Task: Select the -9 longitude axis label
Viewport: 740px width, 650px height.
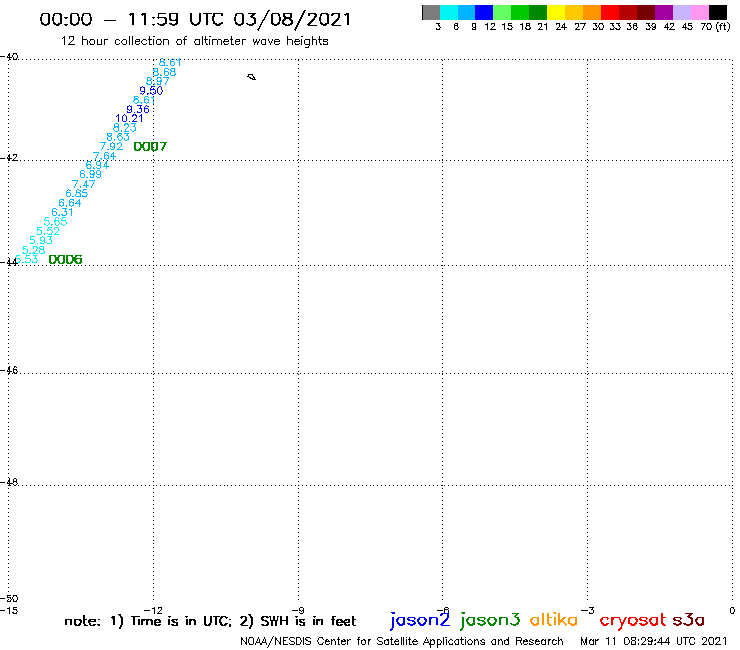Action: (x=298, y=611)
